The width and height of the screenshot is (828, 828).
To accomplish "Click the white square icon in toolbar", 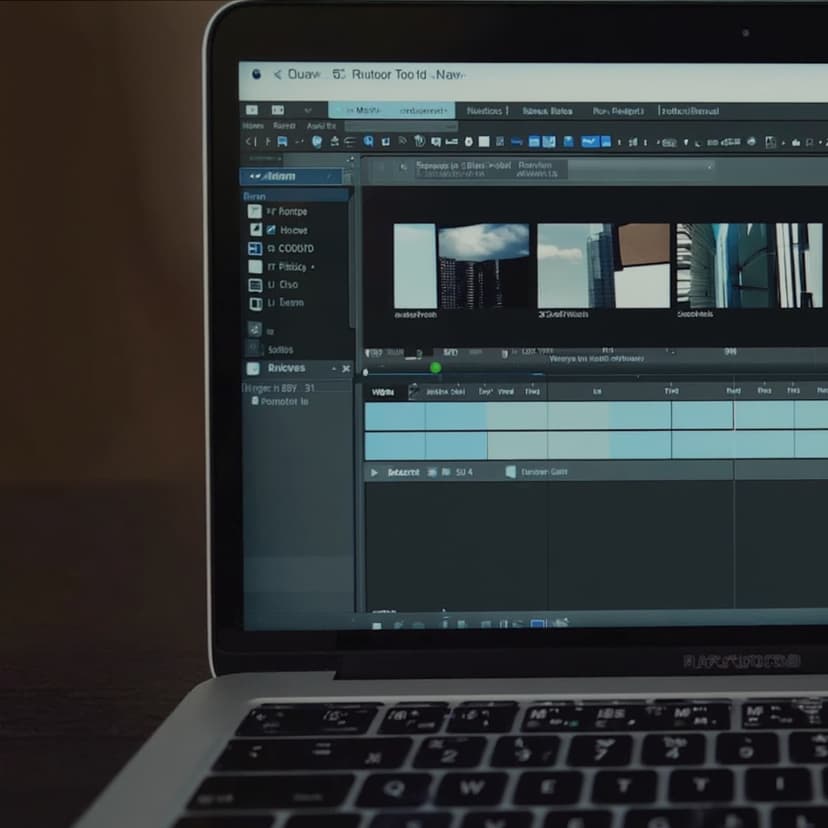I will (484, 142).
